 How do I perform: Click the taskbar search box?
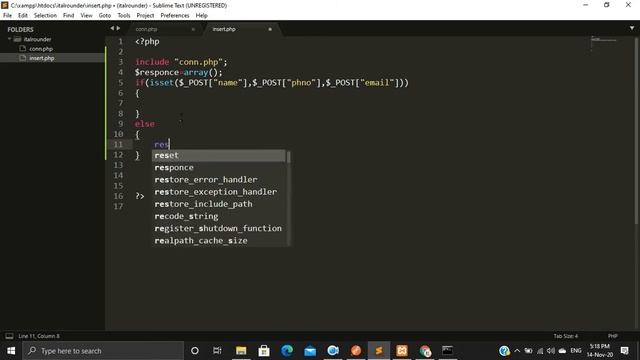point(103,351)
